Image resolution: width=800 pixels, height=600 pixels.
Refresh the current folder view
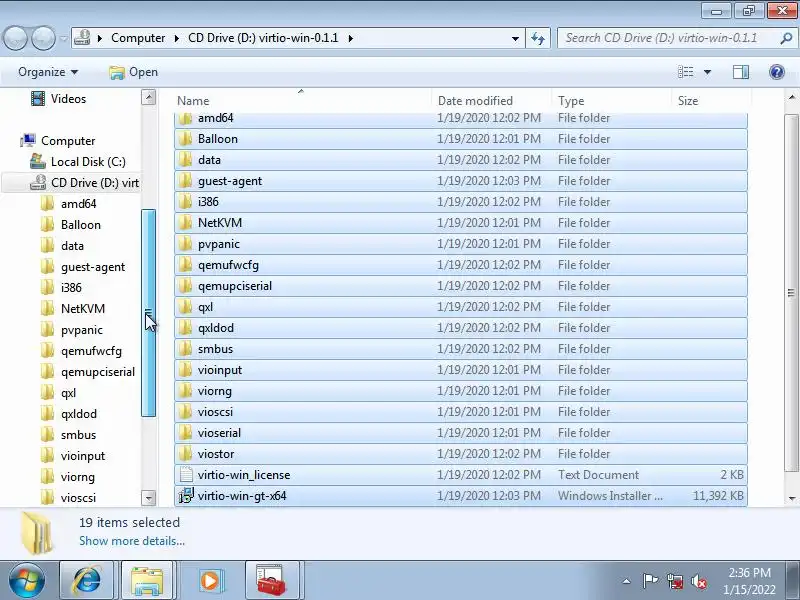(x=538, y=38)
